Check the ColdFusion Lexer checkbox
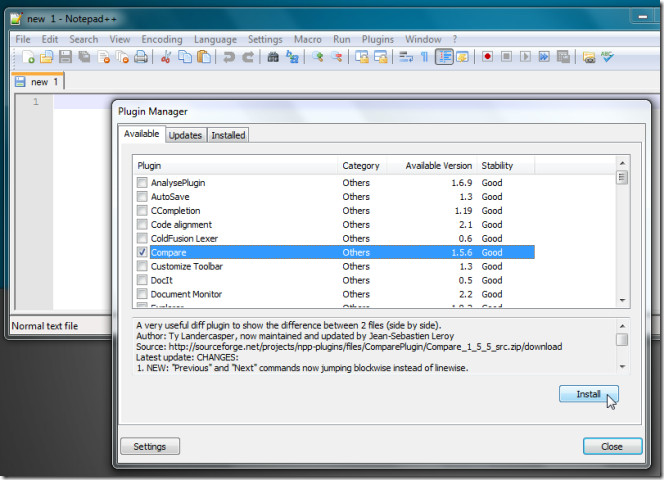The height and width of the screenshot is (480, 664). 142,239
